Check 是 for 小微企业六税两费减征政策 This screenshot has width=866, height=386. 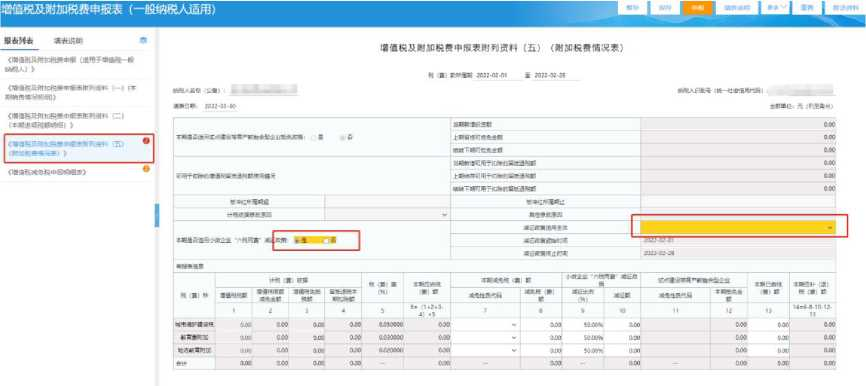(x=298, y=240)
